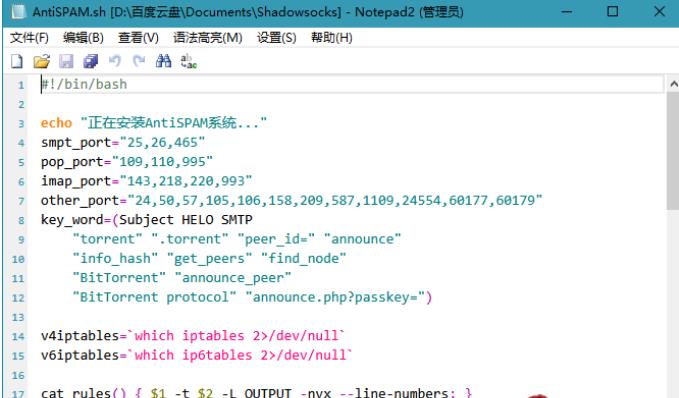Image resolution: width=679 pixels, height=398 pixels.
Task: Click the string "25,26,465" on line 4
Action: click(162, 142)
